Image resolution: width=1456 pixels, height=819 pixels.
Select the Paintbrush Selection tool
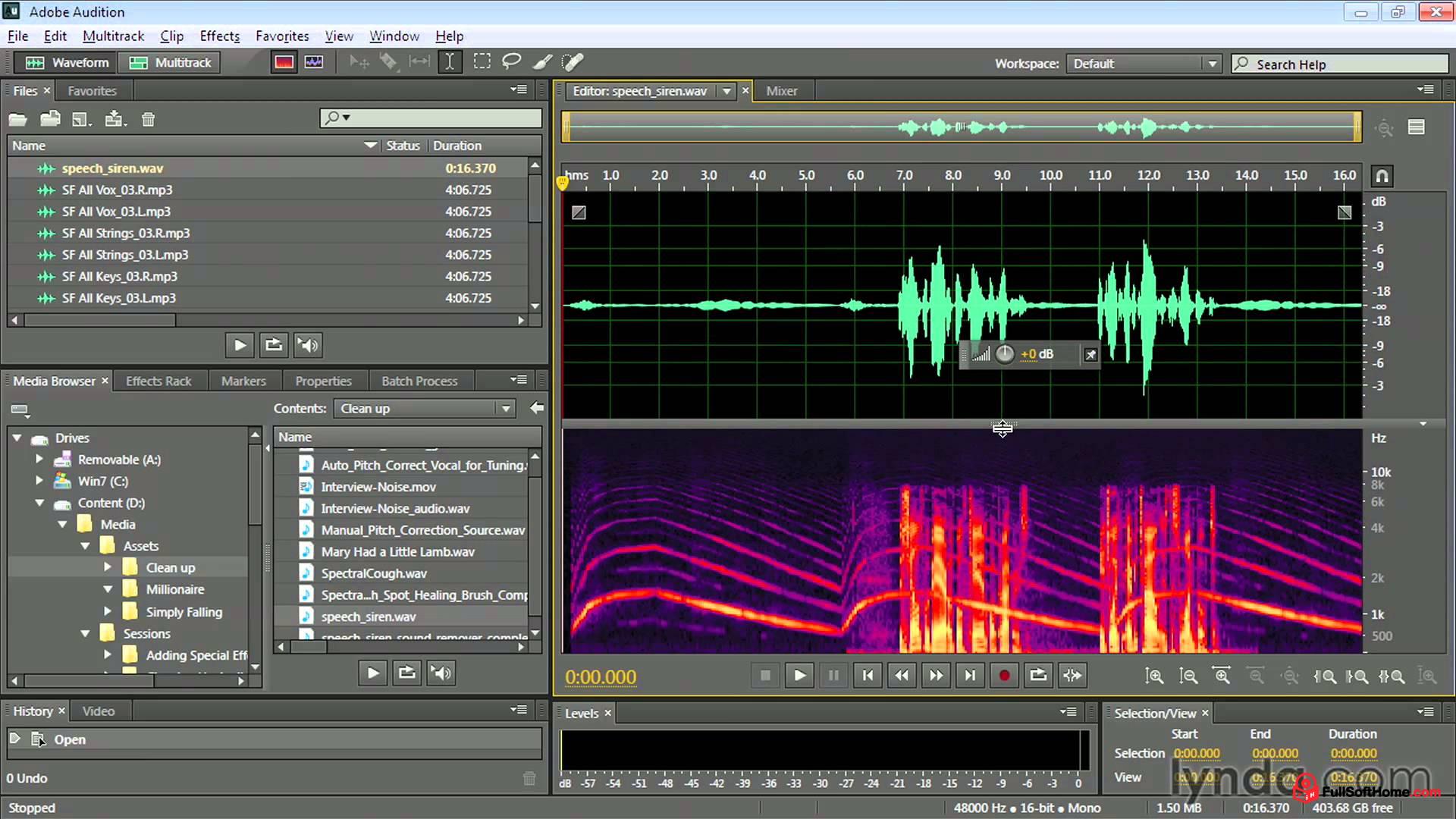542,61
